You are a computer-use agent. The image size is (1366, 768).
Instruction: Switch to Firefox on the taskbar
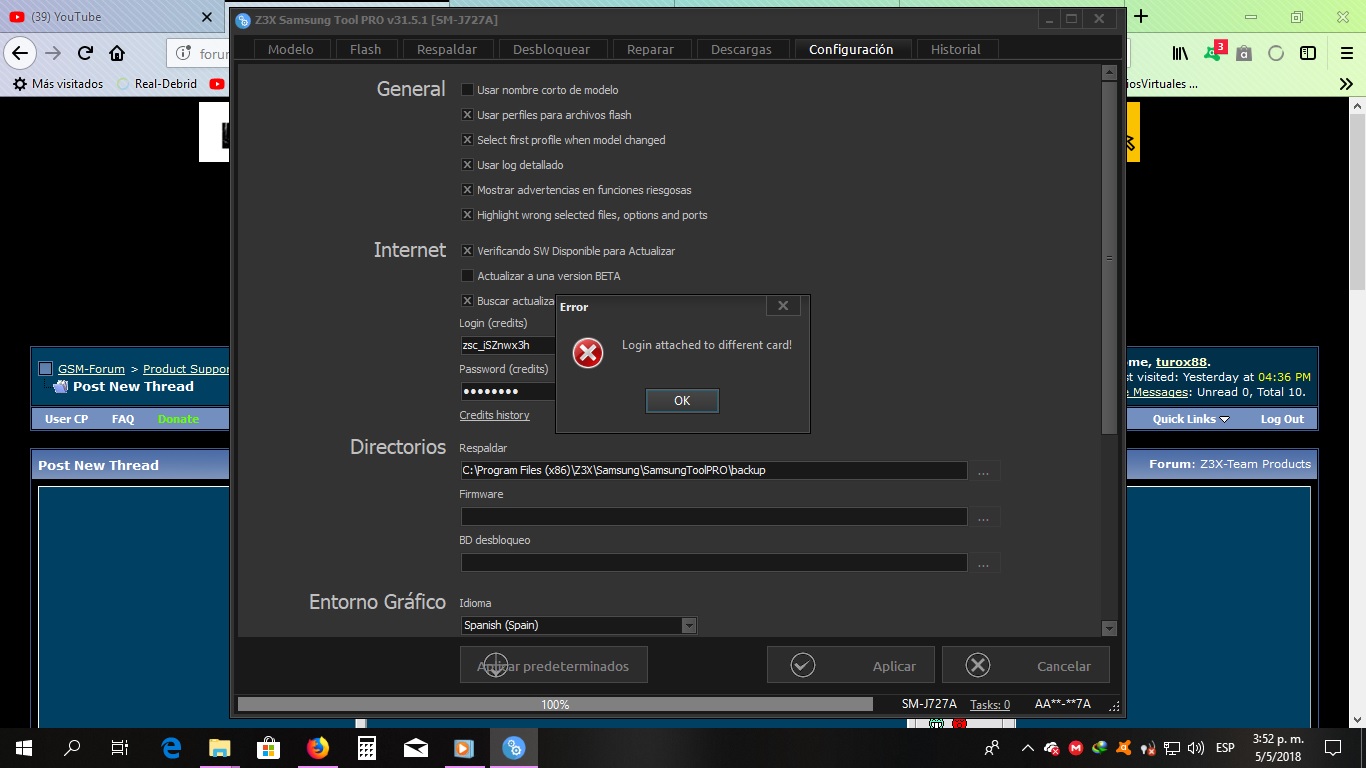pos(317,747)
